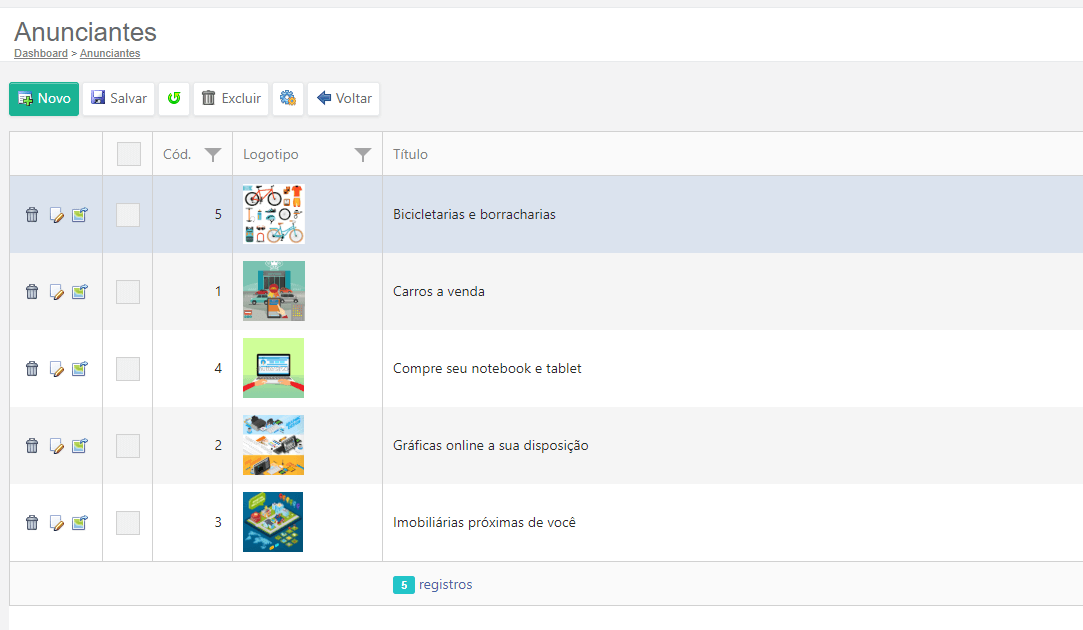The height and width of the screenshot is (630, 1083).
Task: Delete the Bicicletarias e borracharias row via trash icon
Action: pyautogui.click(x=32, y=215)
